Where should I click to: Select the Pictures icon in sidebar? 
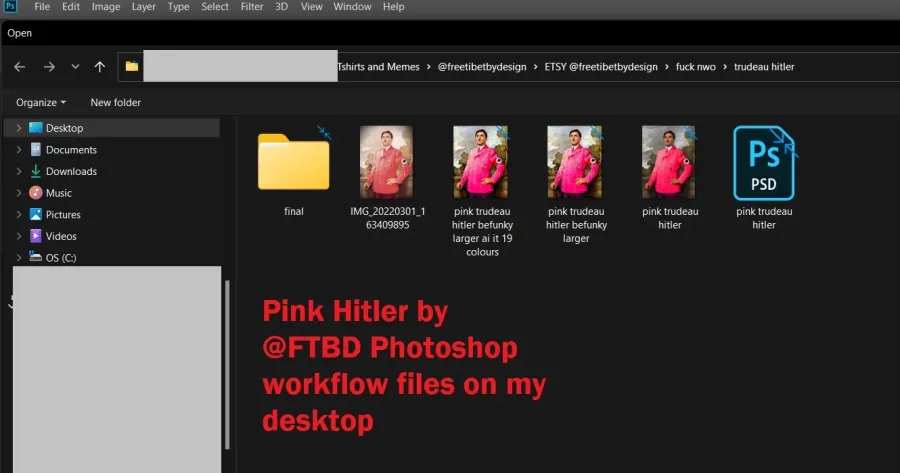click(36, 214)
